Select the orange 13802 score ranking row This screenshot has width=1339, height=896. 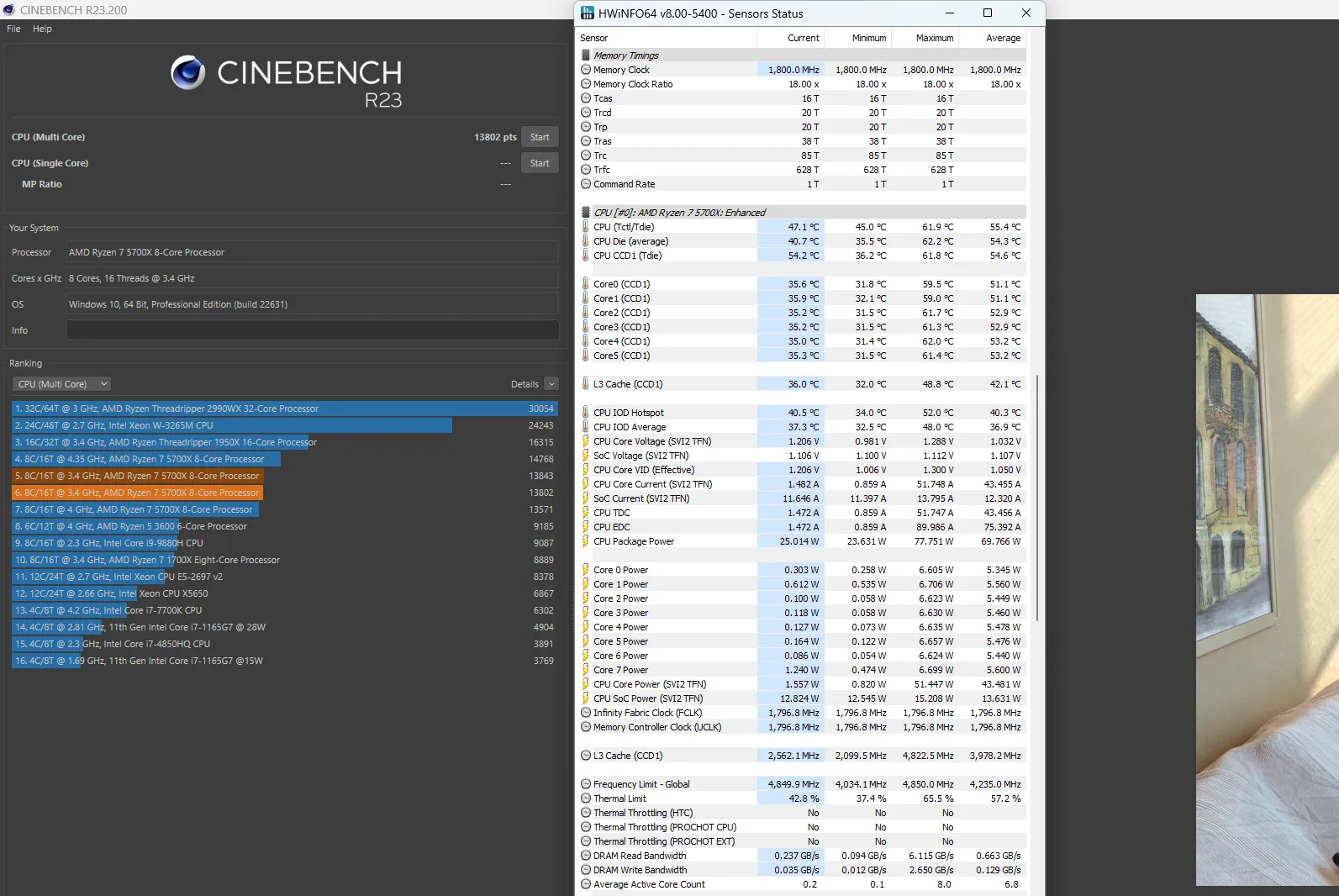[x=285, y=493]
